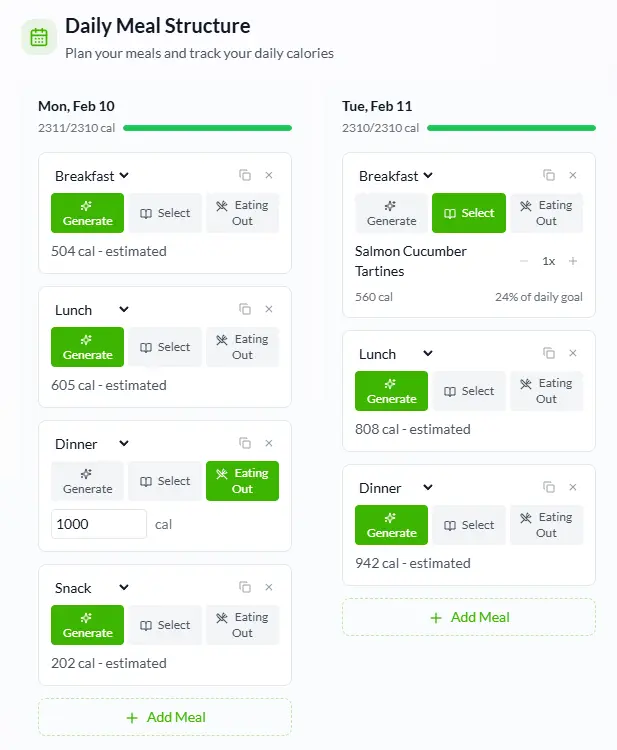Decrease Salmon Cucumber Tartines serving quantity

pos(524,261)
